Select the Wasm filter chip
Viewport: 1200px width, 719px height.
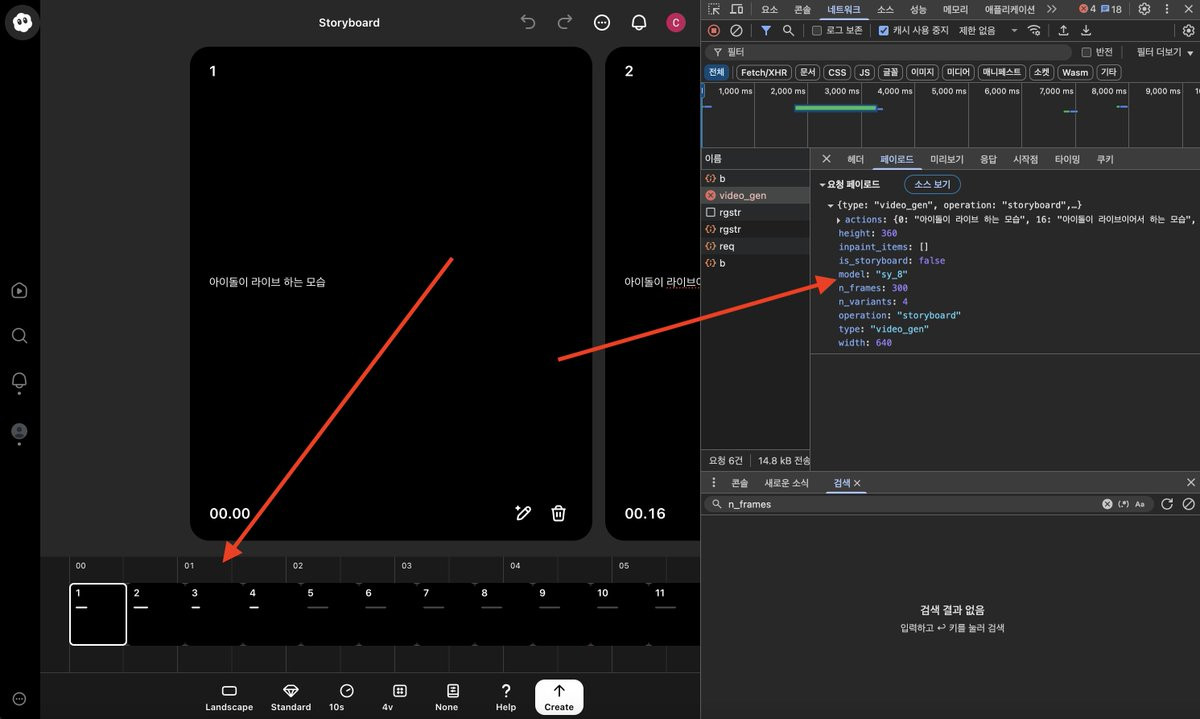click(1075, 73)
